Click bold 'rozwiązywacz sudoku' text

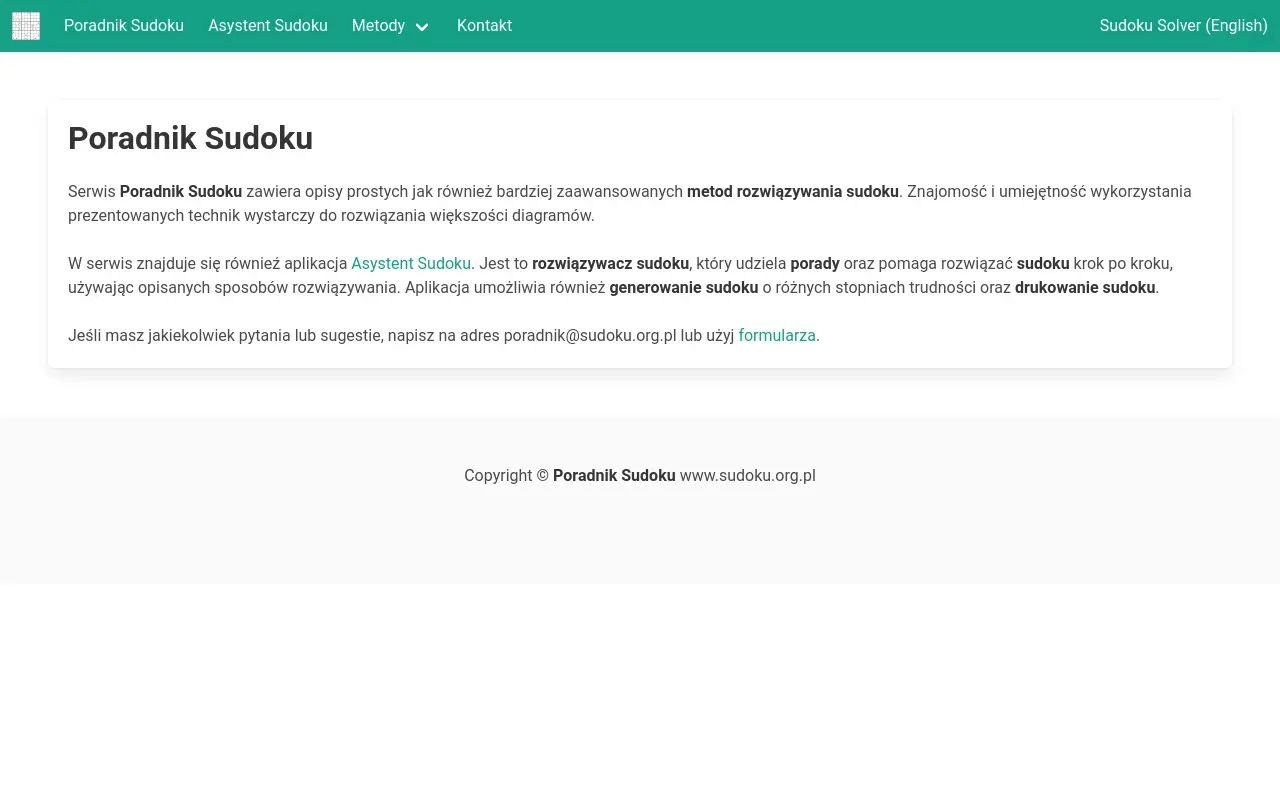[x=610, y=263]
